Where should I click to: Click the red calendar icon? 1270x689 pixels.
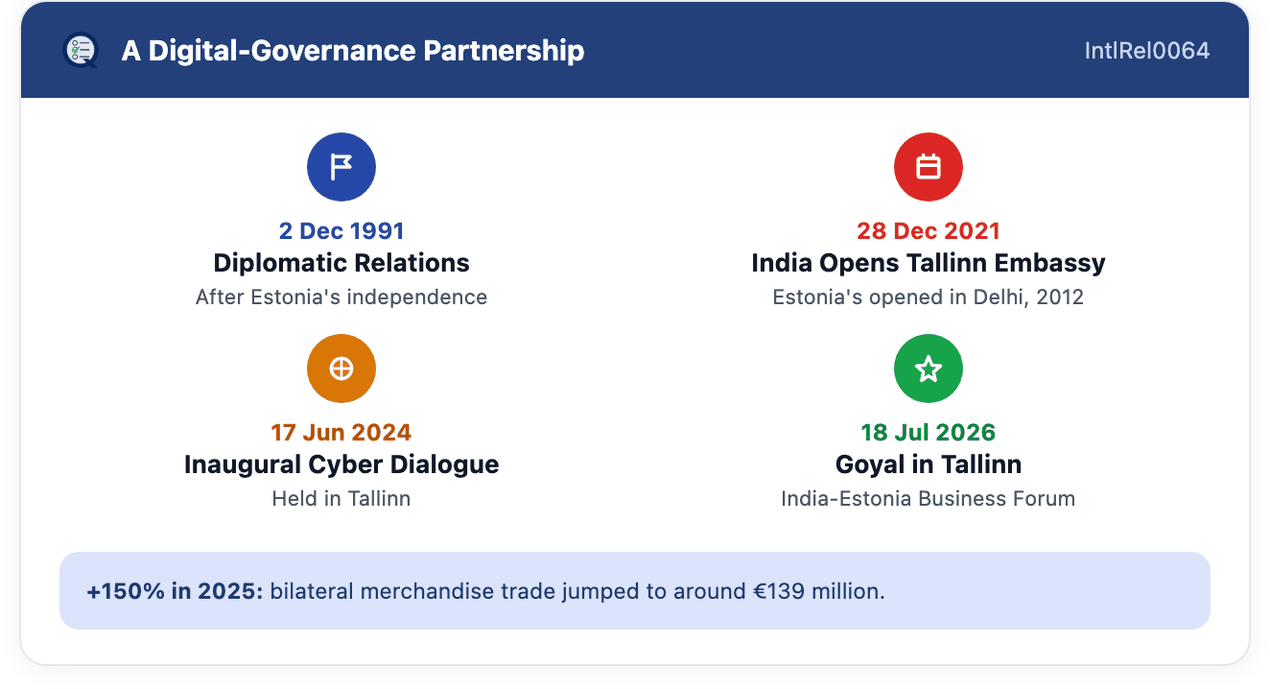coord(928,167)
